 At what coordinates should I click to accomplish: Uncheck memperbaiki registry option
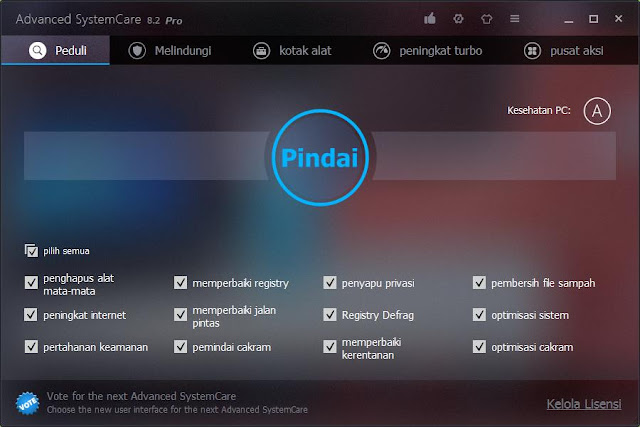(x=180, y=282)
